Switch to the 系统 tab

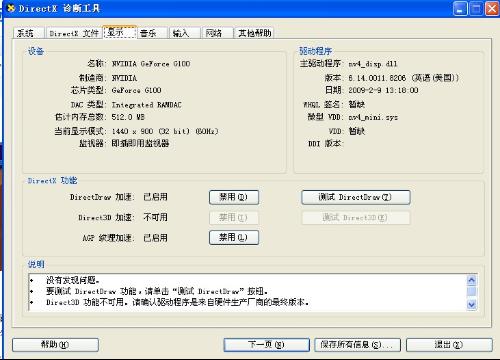29,33
